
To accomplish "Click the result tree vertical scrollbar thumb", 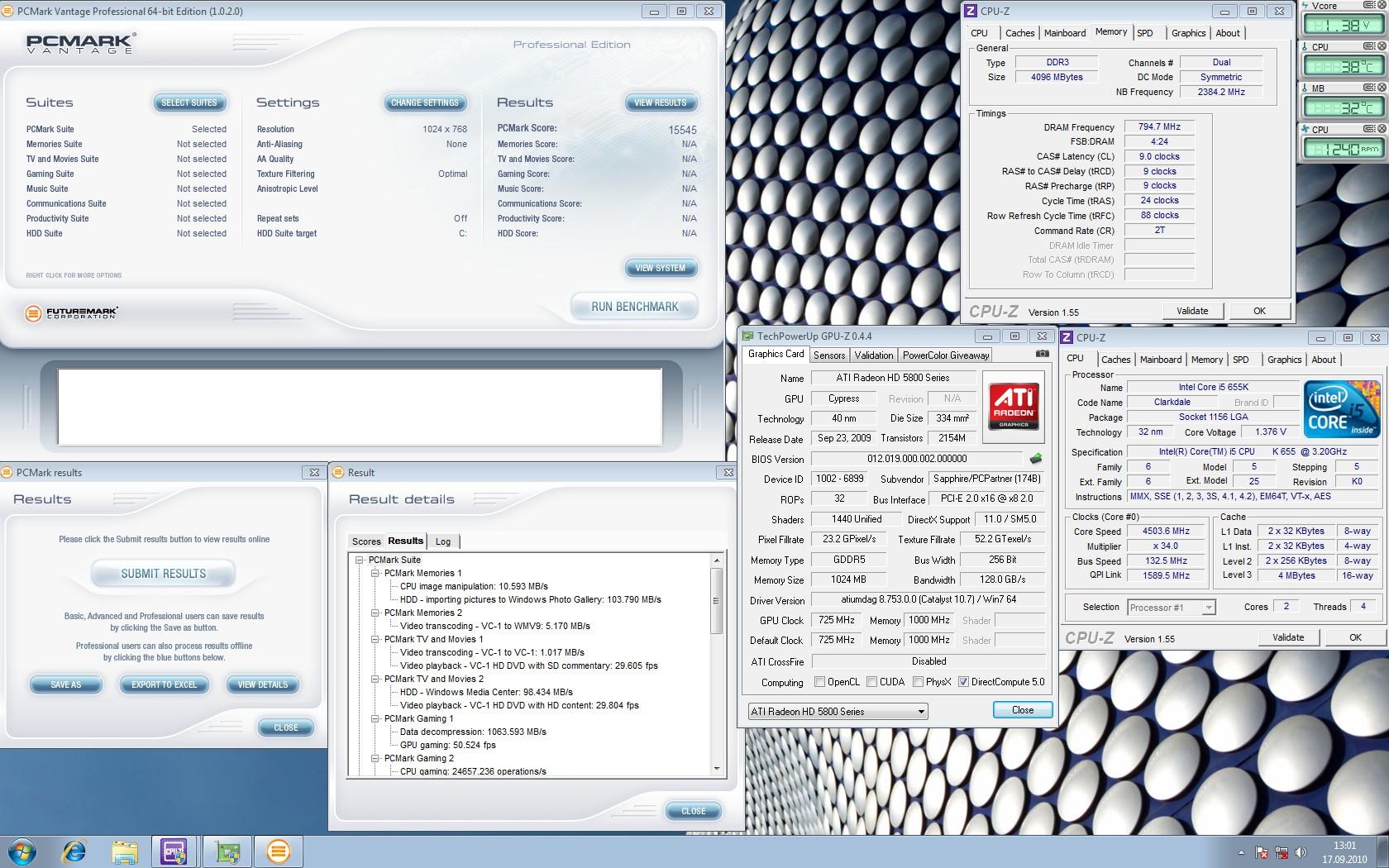I will 716,601.
